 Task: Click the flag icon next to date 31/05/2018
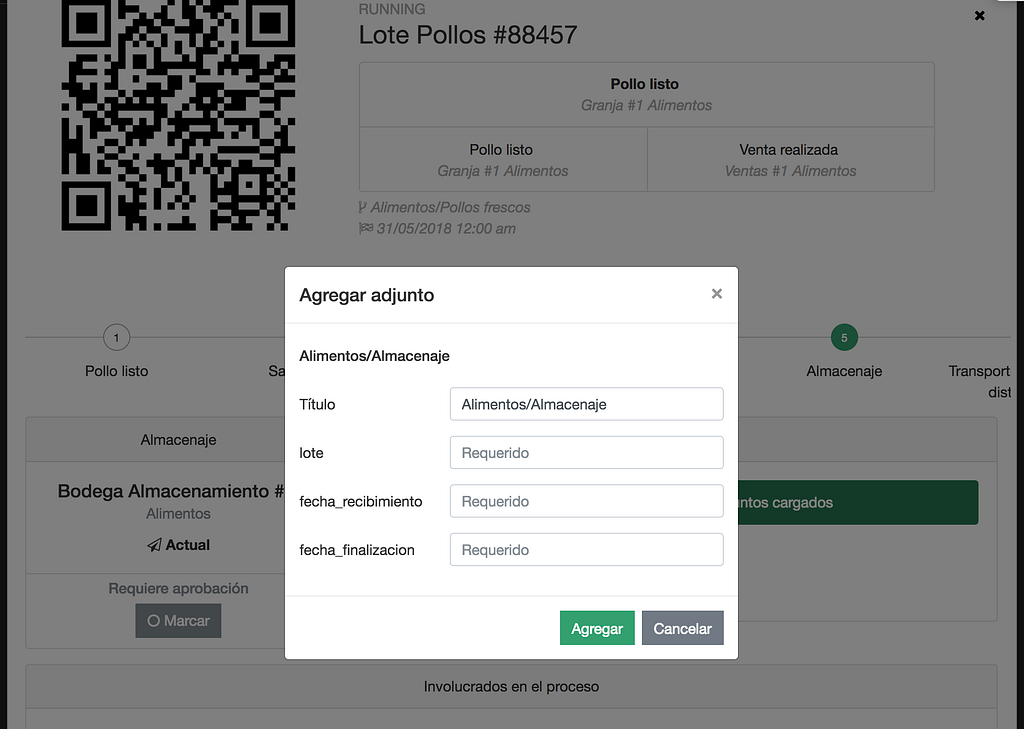[366, 229]
